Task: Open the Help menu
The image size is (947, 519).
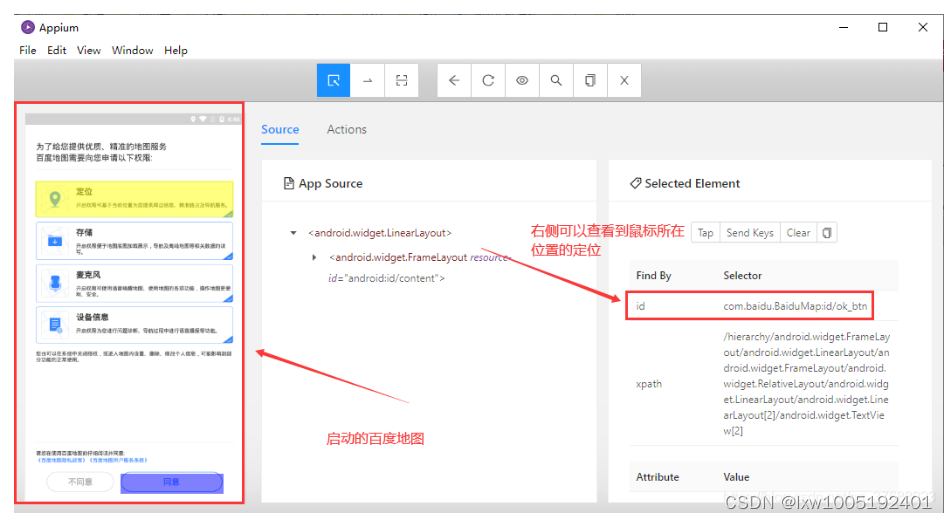Action: click(176, 50)
